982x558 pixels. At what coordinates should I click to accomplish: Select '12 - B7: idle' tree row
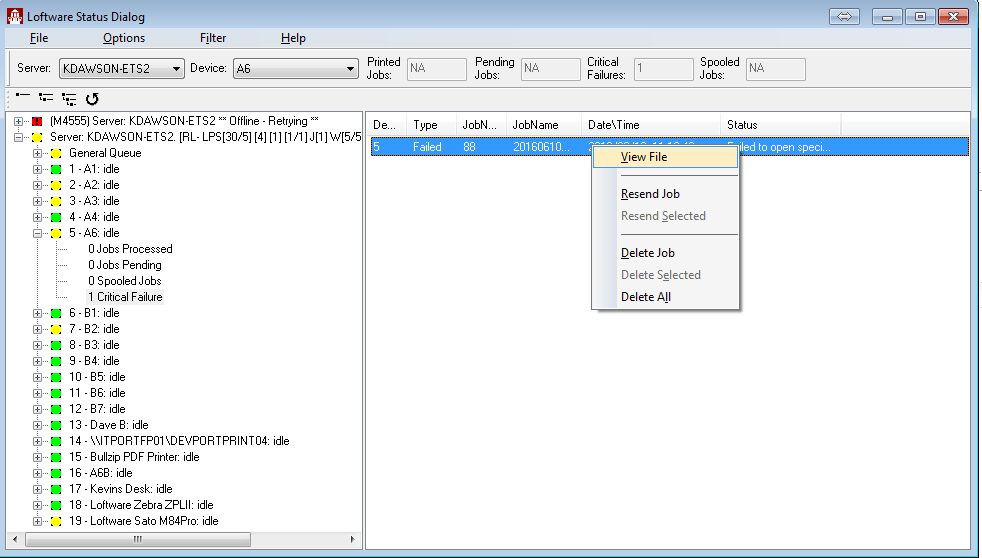(97, 410)
